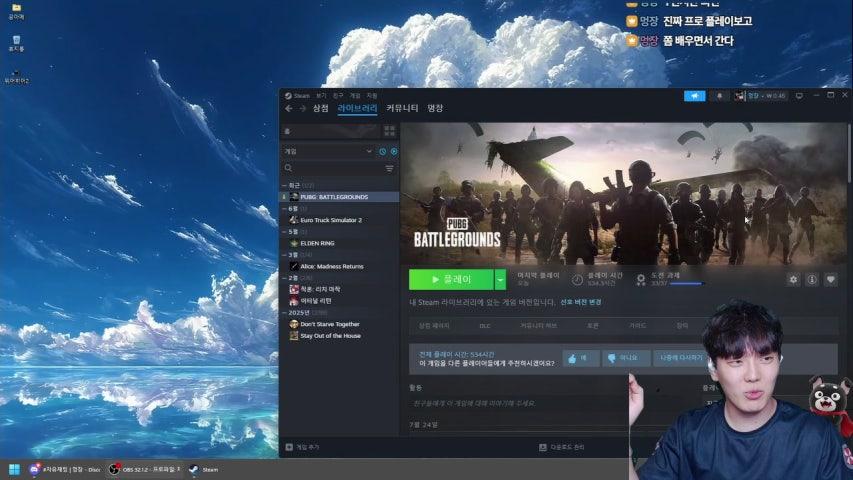Screen dimensions: 853x480
Task: Open the library advanced filter icon
Action: [x=390, y=169]
